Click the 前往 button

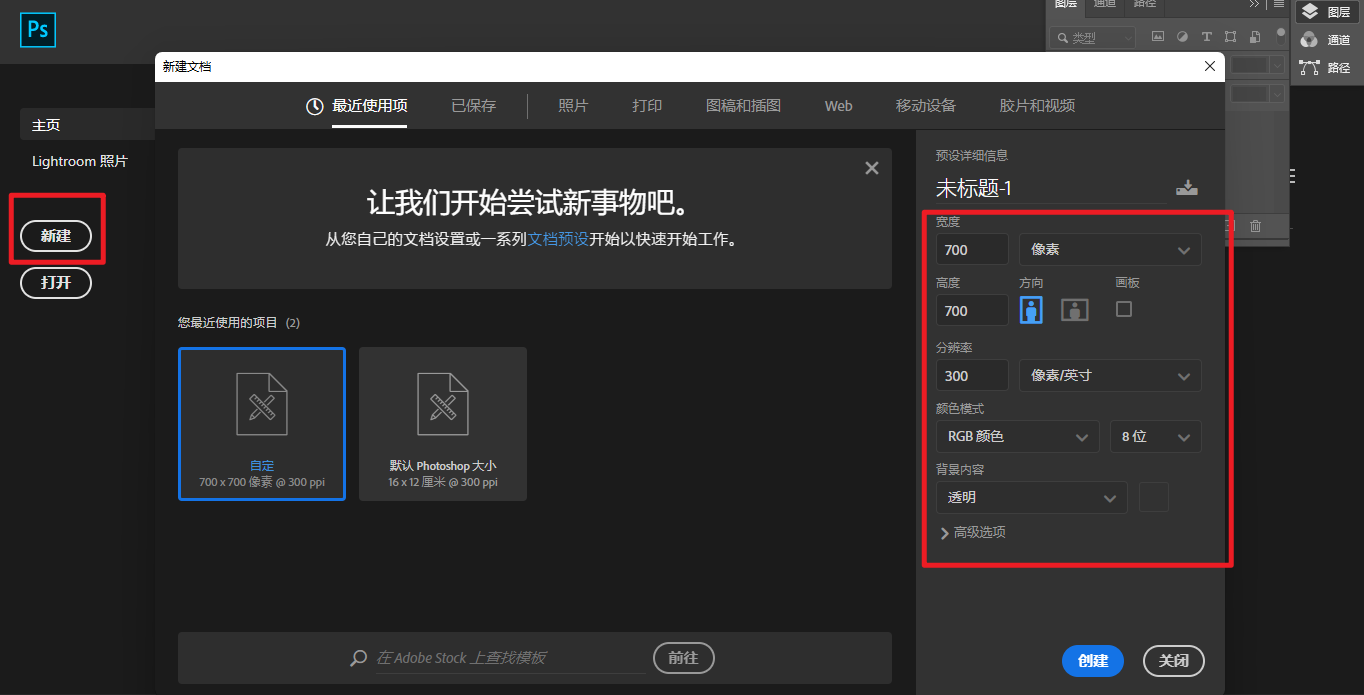tap(684, 658)
